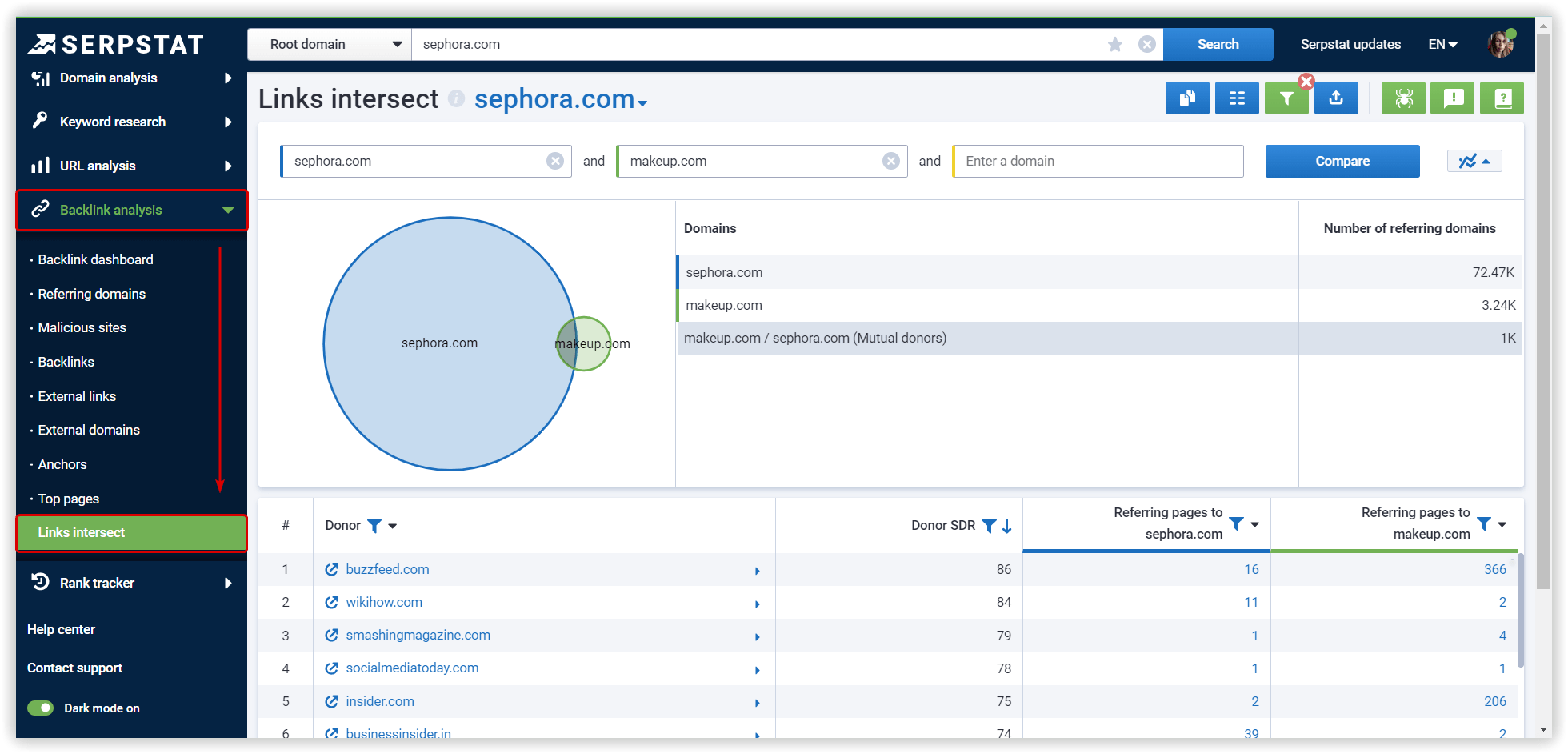Screen dimensions: 1568x754
Task: Open the wikihow.com donor link
Action: click(384, 602)
